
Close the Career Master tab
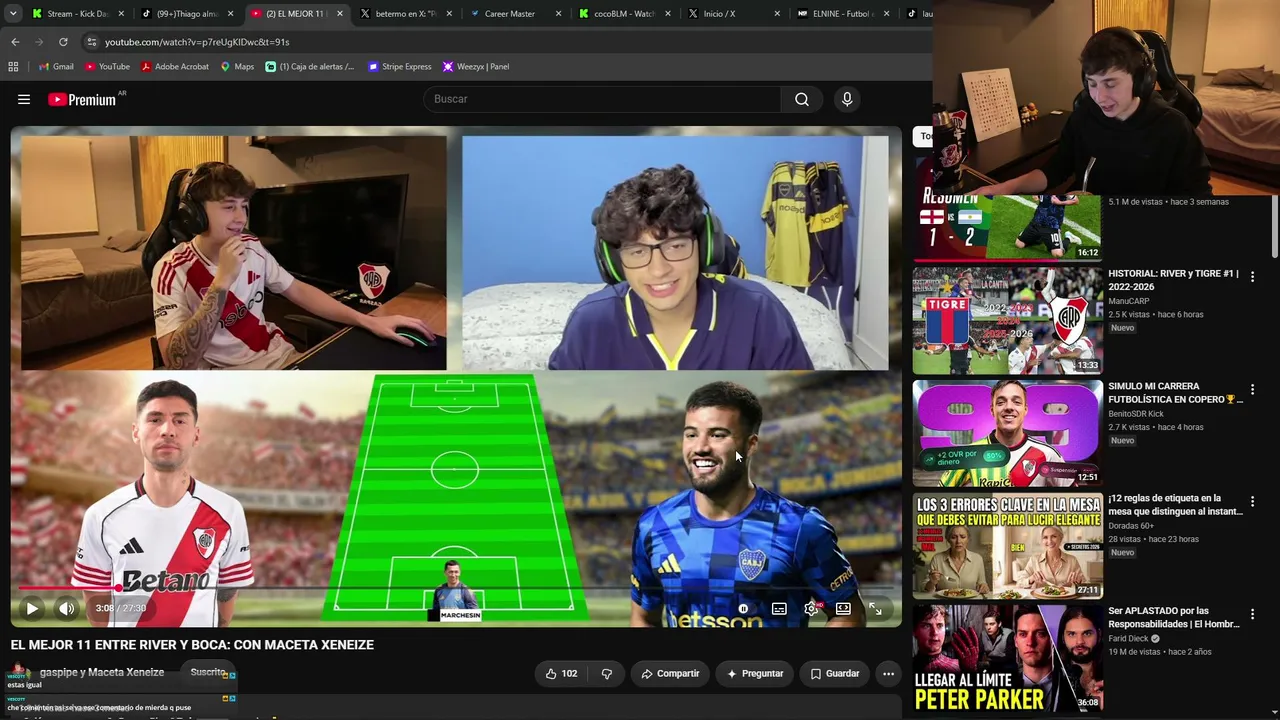558,14
